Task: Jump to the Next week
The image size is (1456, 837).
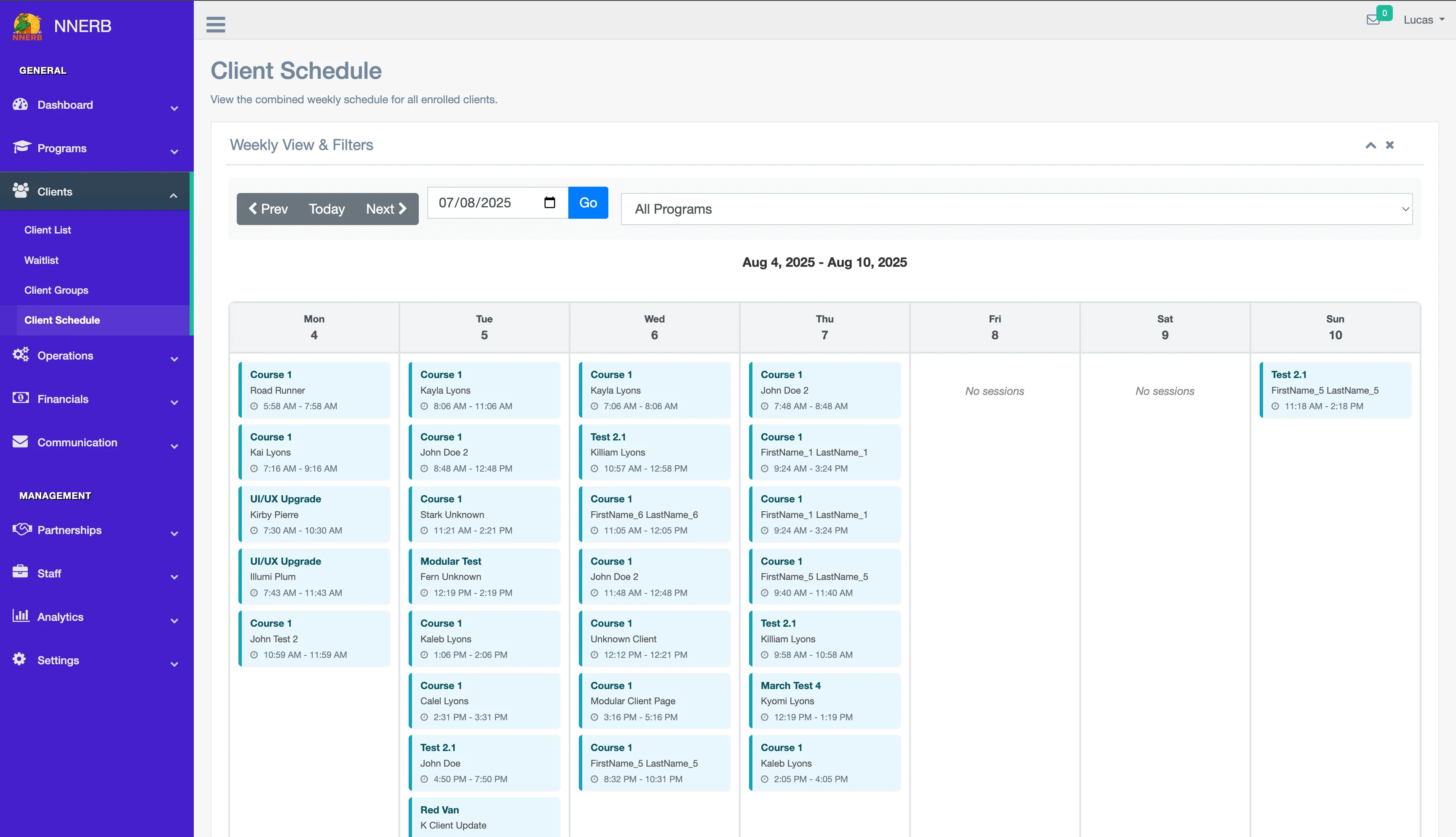Action: click(x=386, y=209)
